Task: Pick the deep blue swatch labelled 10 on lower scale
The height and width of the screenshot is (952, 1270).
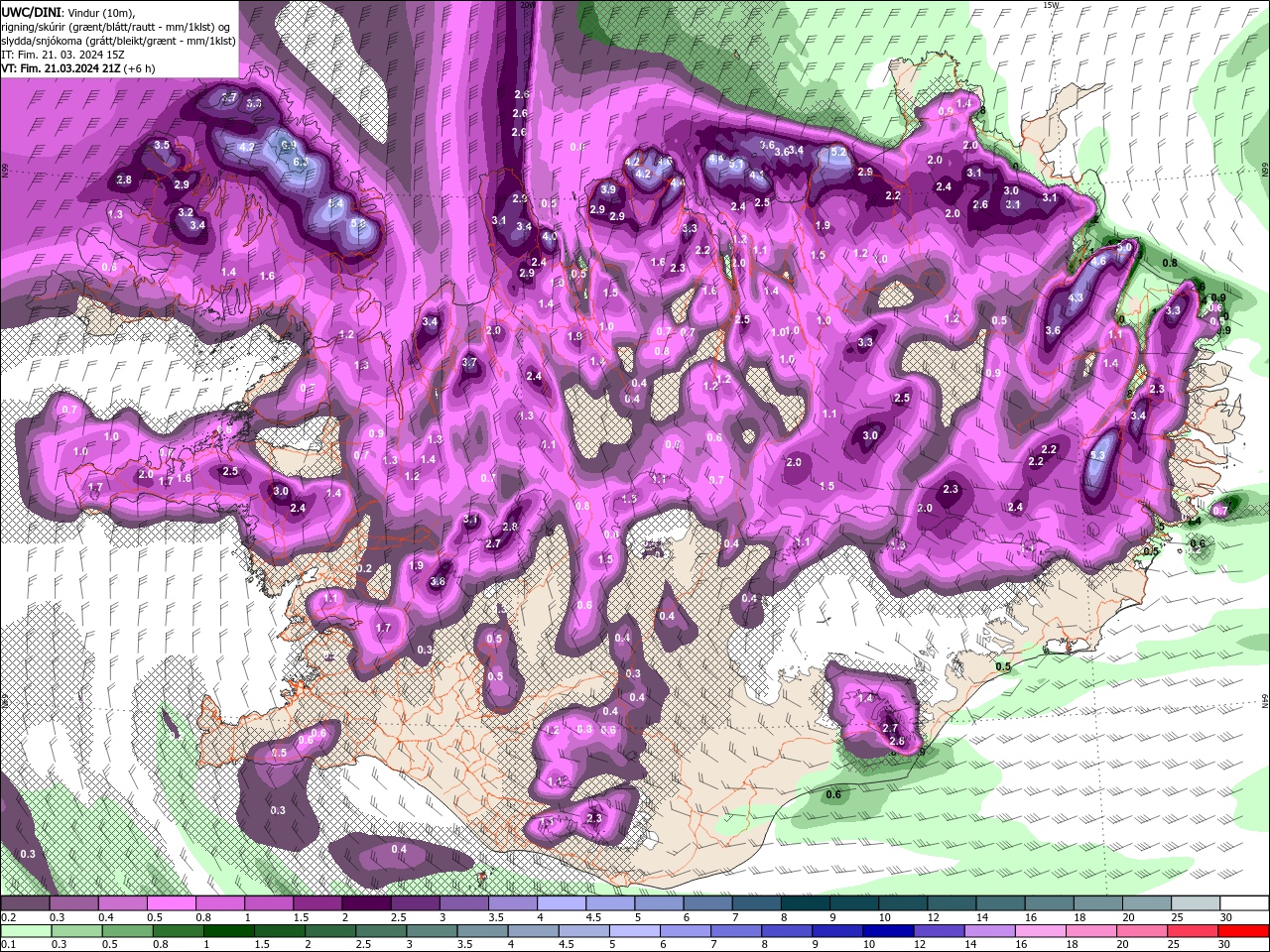Action: (x=888, y=931)
